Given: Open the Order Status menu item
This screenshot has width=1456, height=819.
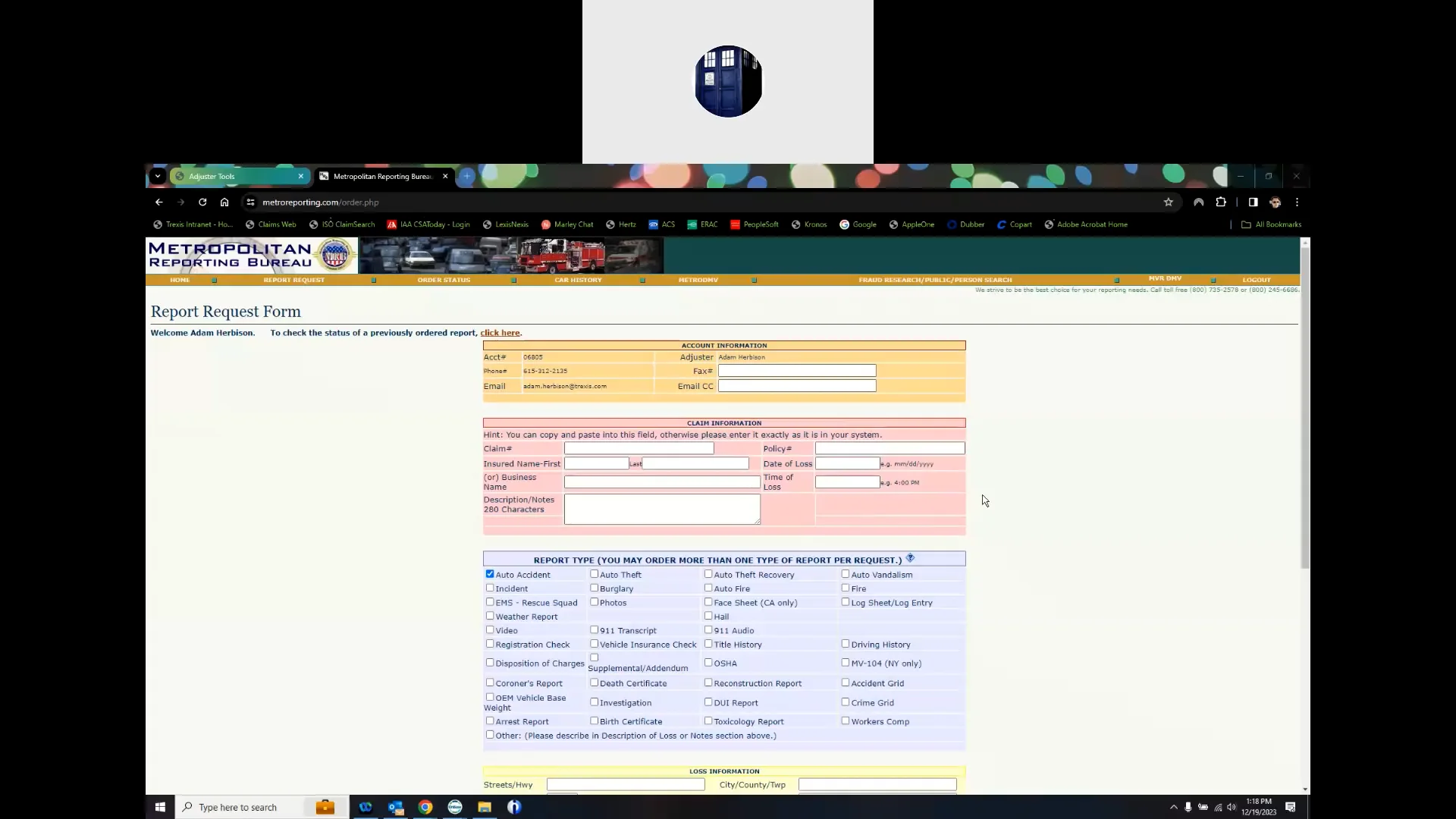Looking at the screenshot, I should pos(444,280).
